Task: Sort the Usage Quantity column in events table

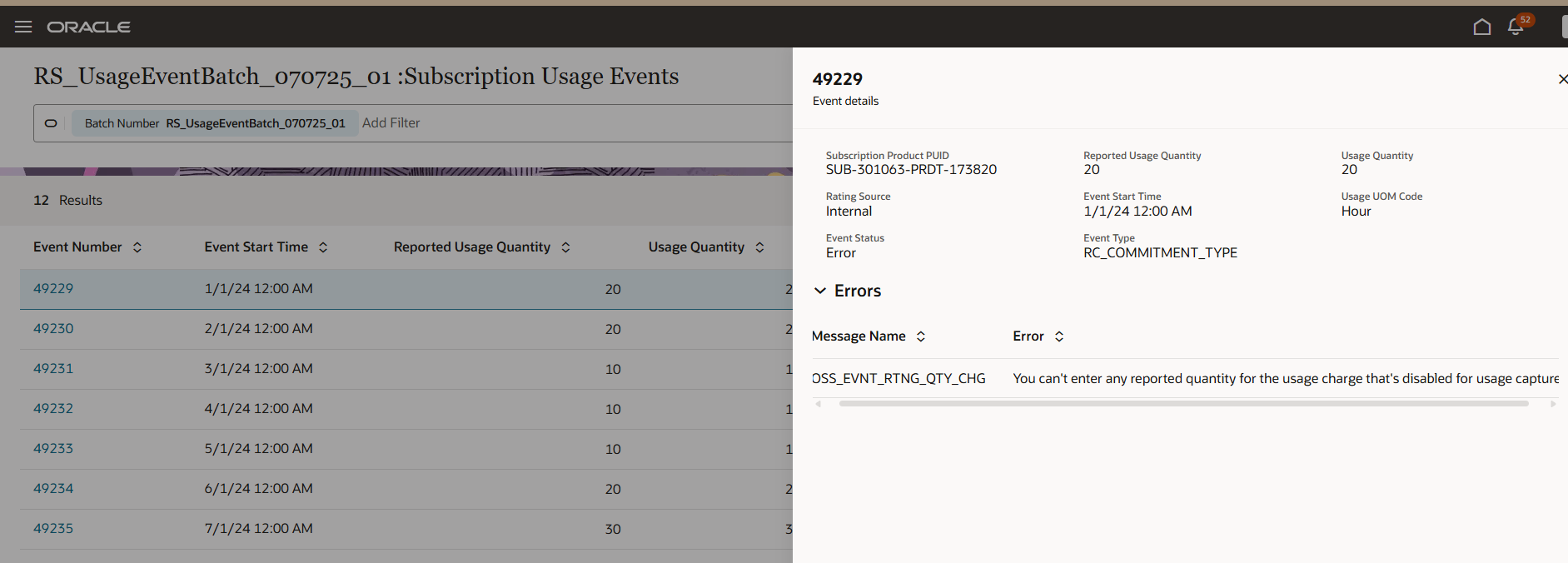Action: 759,247
